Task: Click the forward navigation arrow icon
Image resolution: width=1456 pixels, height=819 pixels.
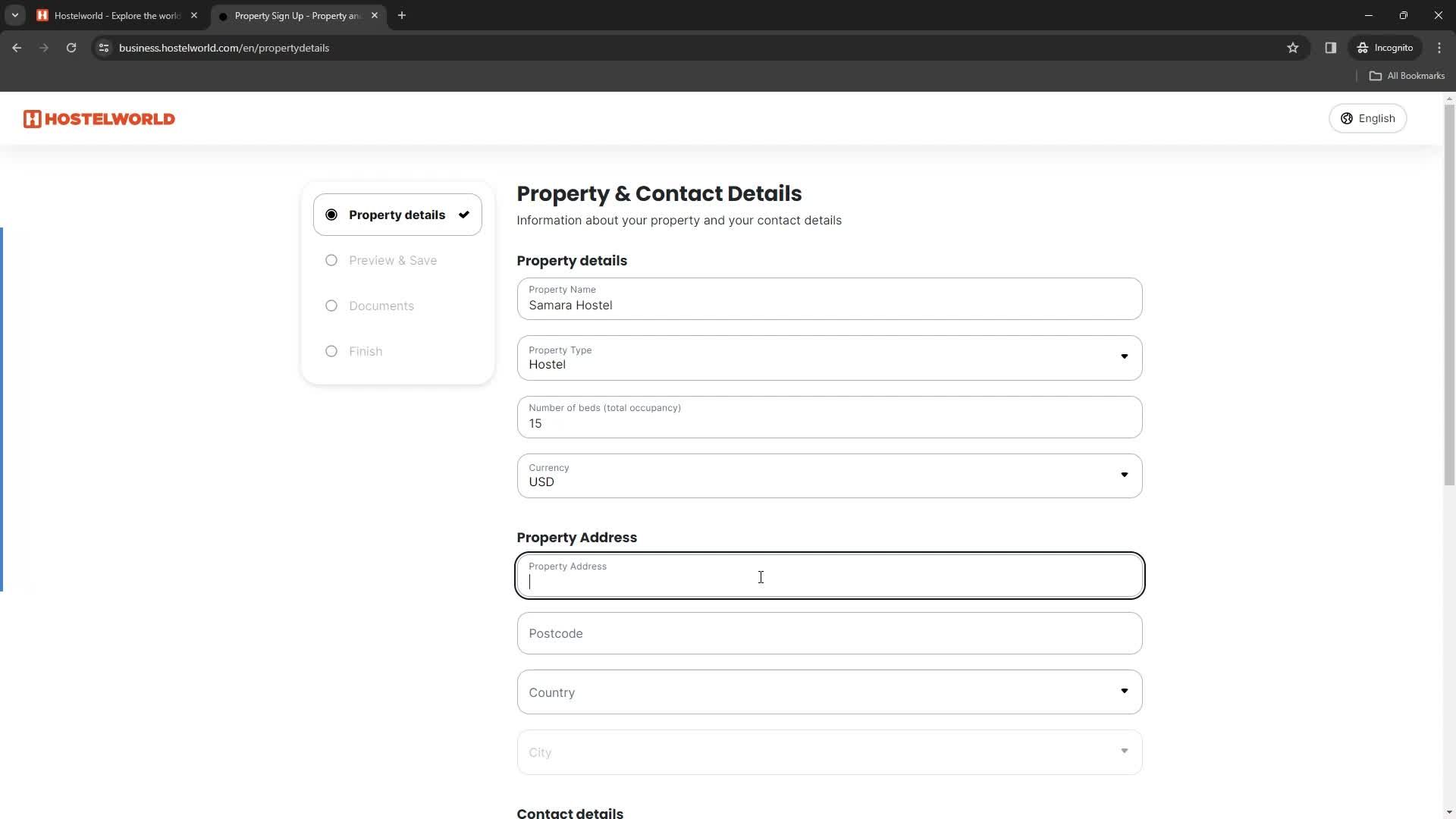Action: click(x=44, y=48)
